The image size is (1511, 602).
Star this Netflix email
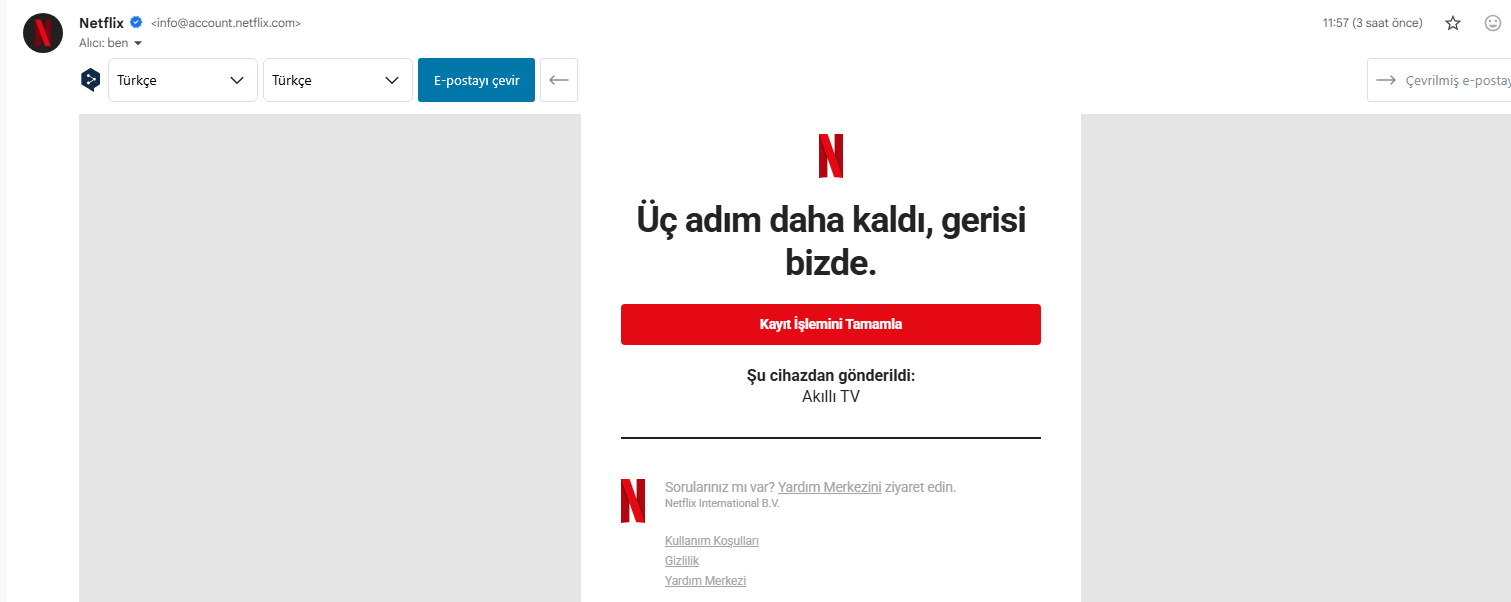(1453, 23)
